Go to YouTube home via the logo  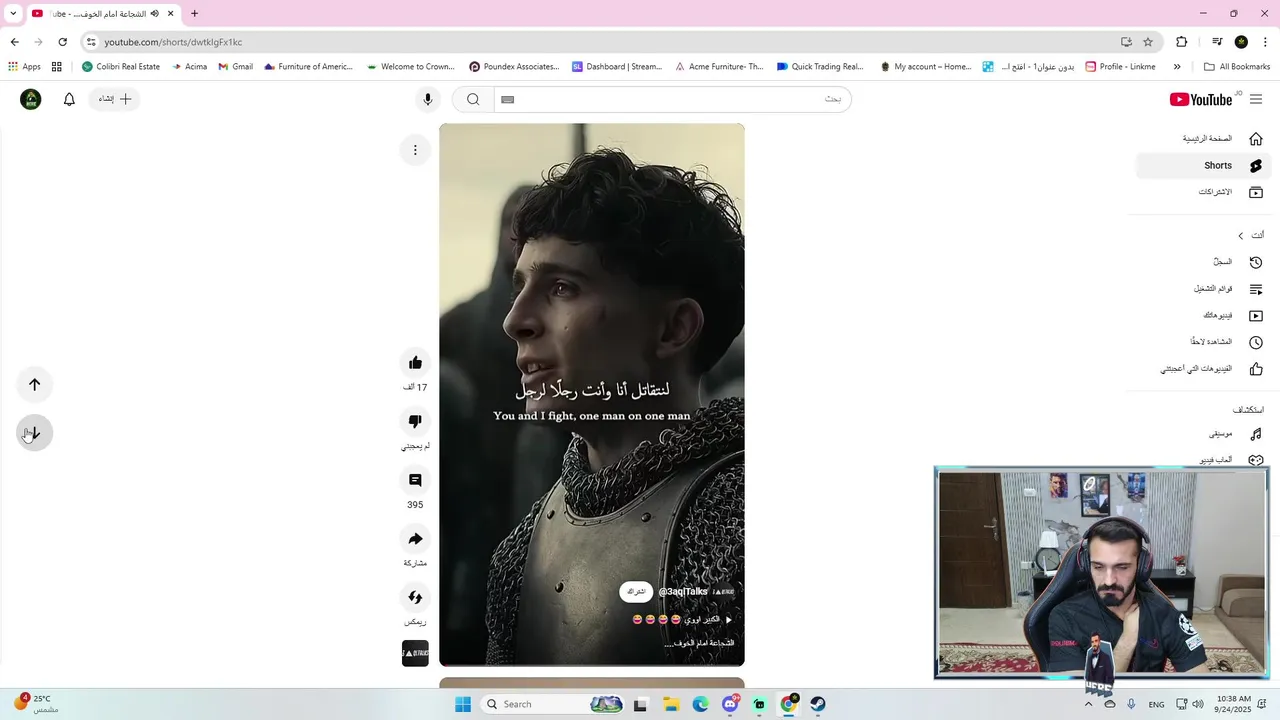(x=1201, y=99)
